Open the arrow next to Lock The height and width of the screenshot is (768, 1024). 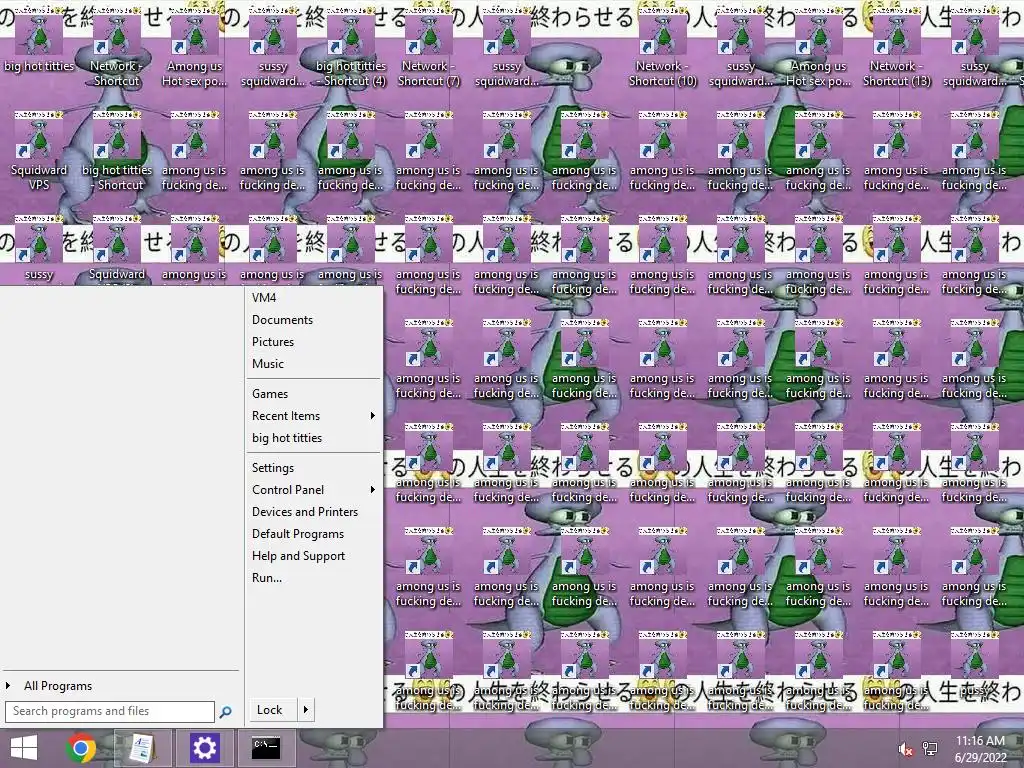point(306,709)
